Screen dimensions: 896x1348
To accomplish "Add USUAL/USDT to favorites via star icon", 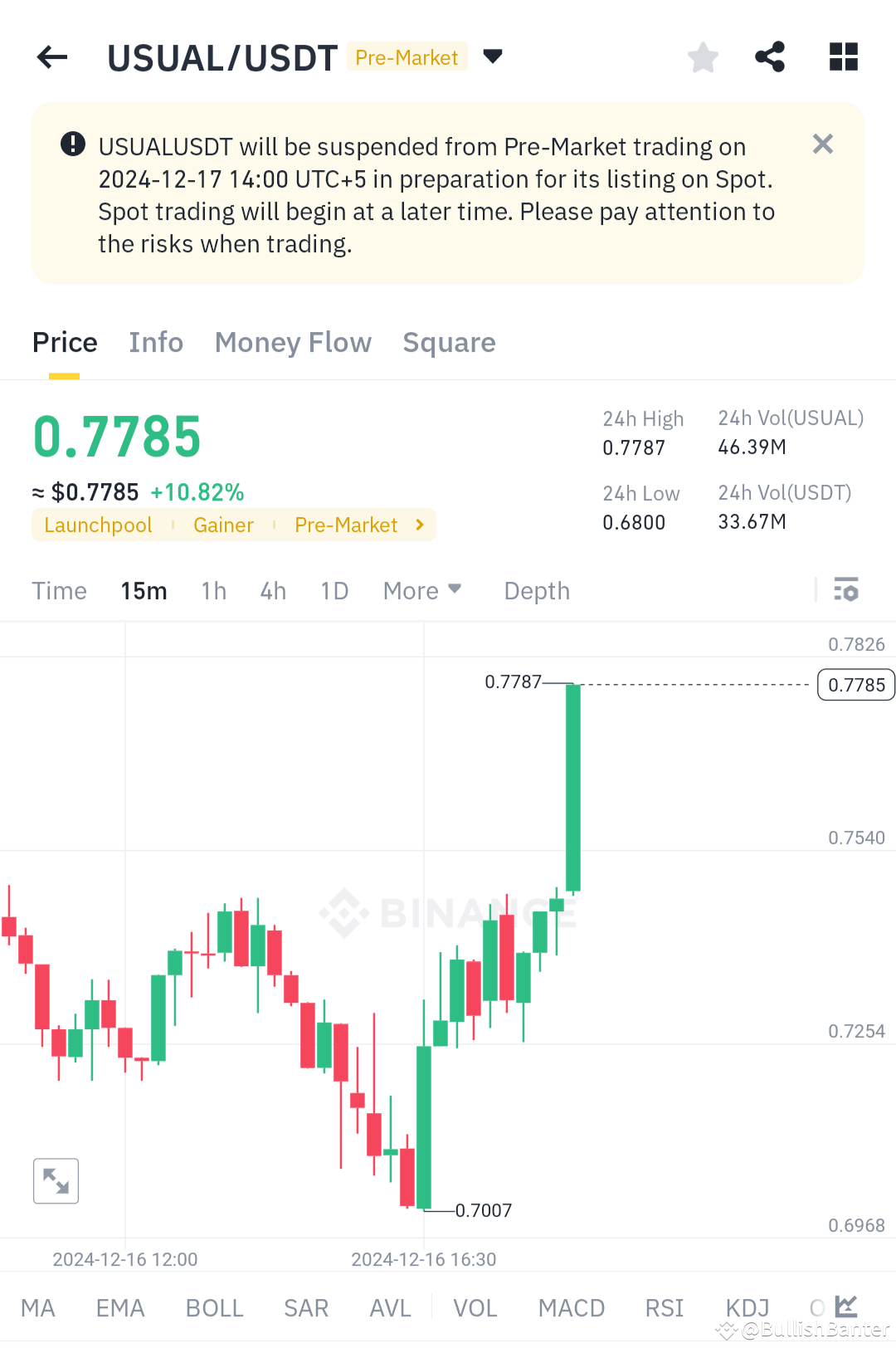I will [x=703, y=56].
